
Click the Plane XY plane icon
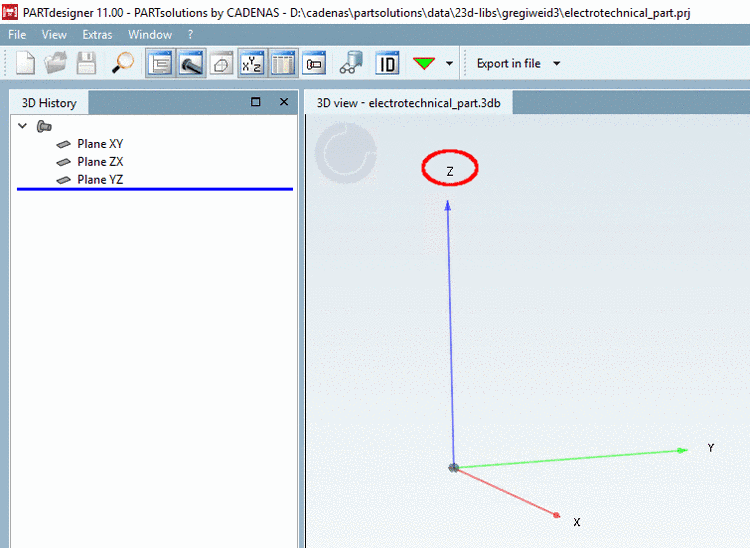63,144
